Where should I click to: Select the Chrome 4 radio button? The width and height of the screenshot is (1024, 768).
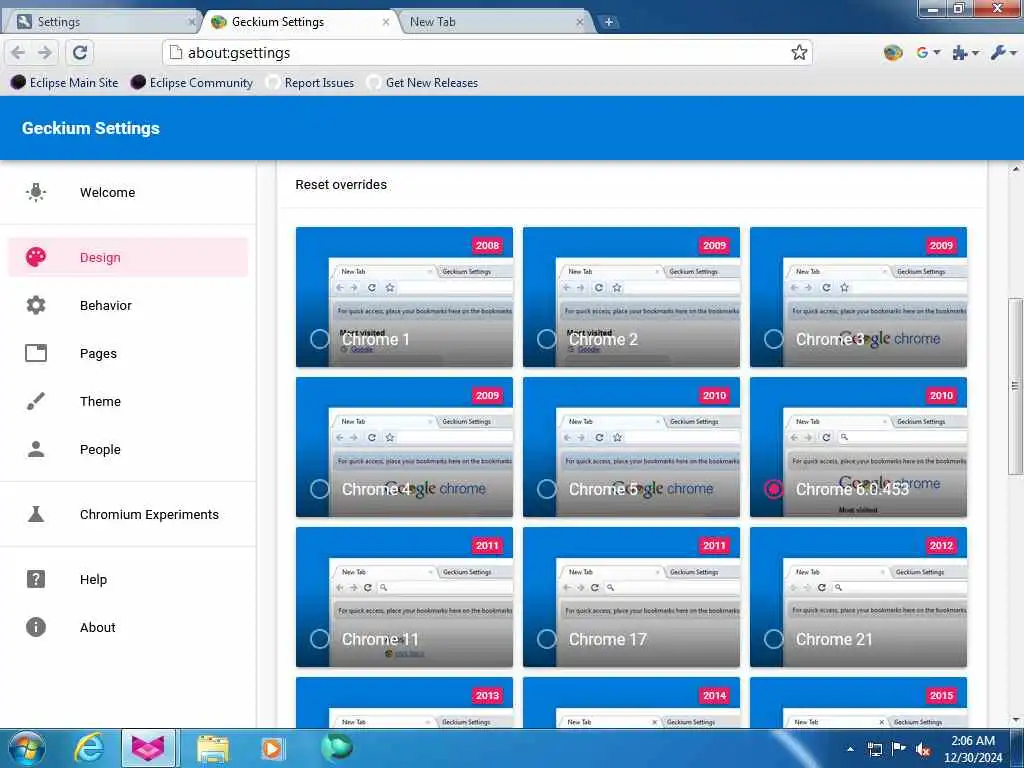tap(319, 488)
